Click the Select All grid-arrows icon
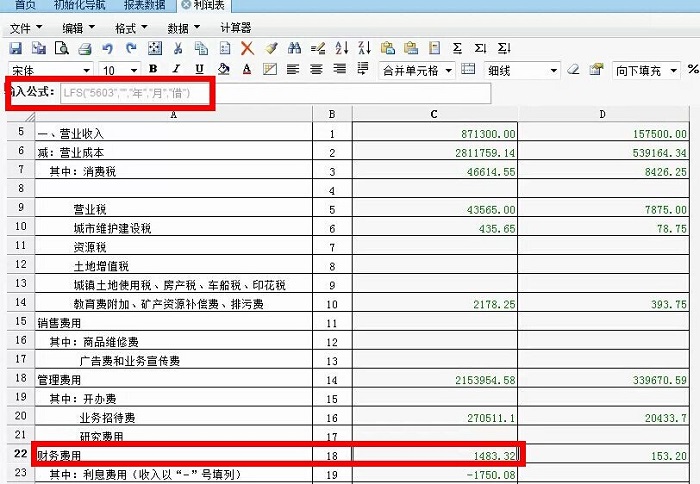Screen dimensions: 700x484 coord(155,48)
